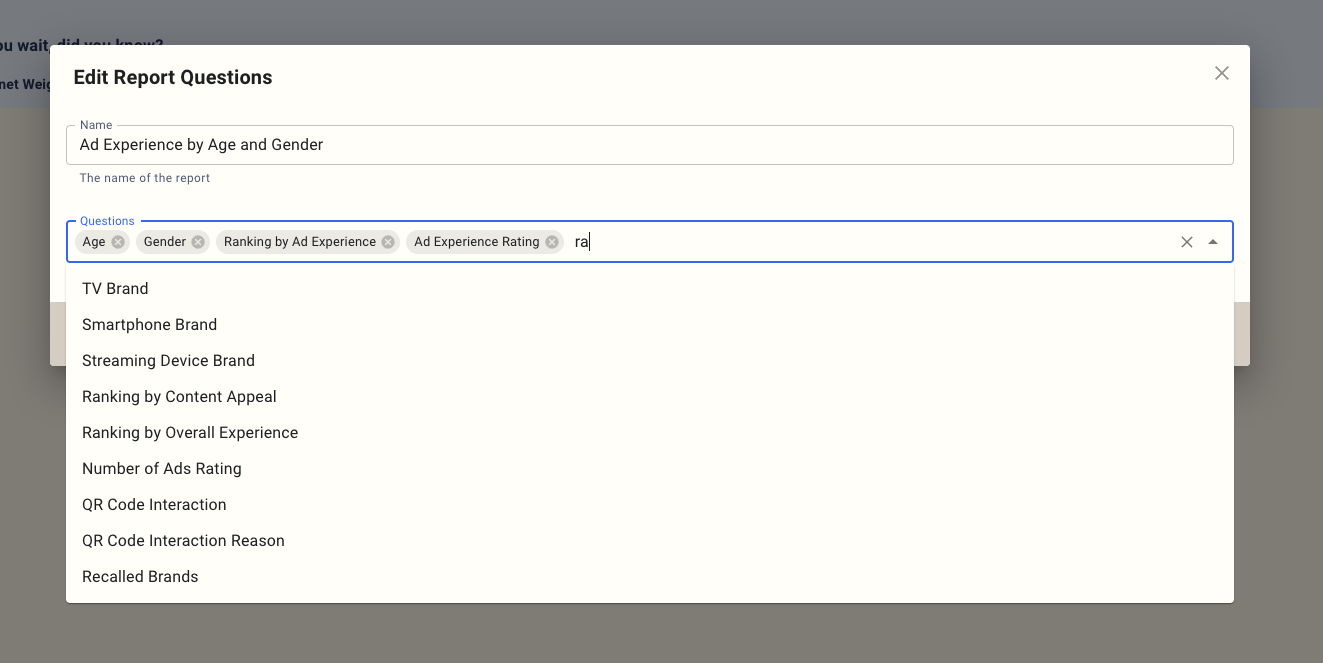1323x663 pixels.
Task: Add Ranking by Overall Experience question
Action: [190, 433]
